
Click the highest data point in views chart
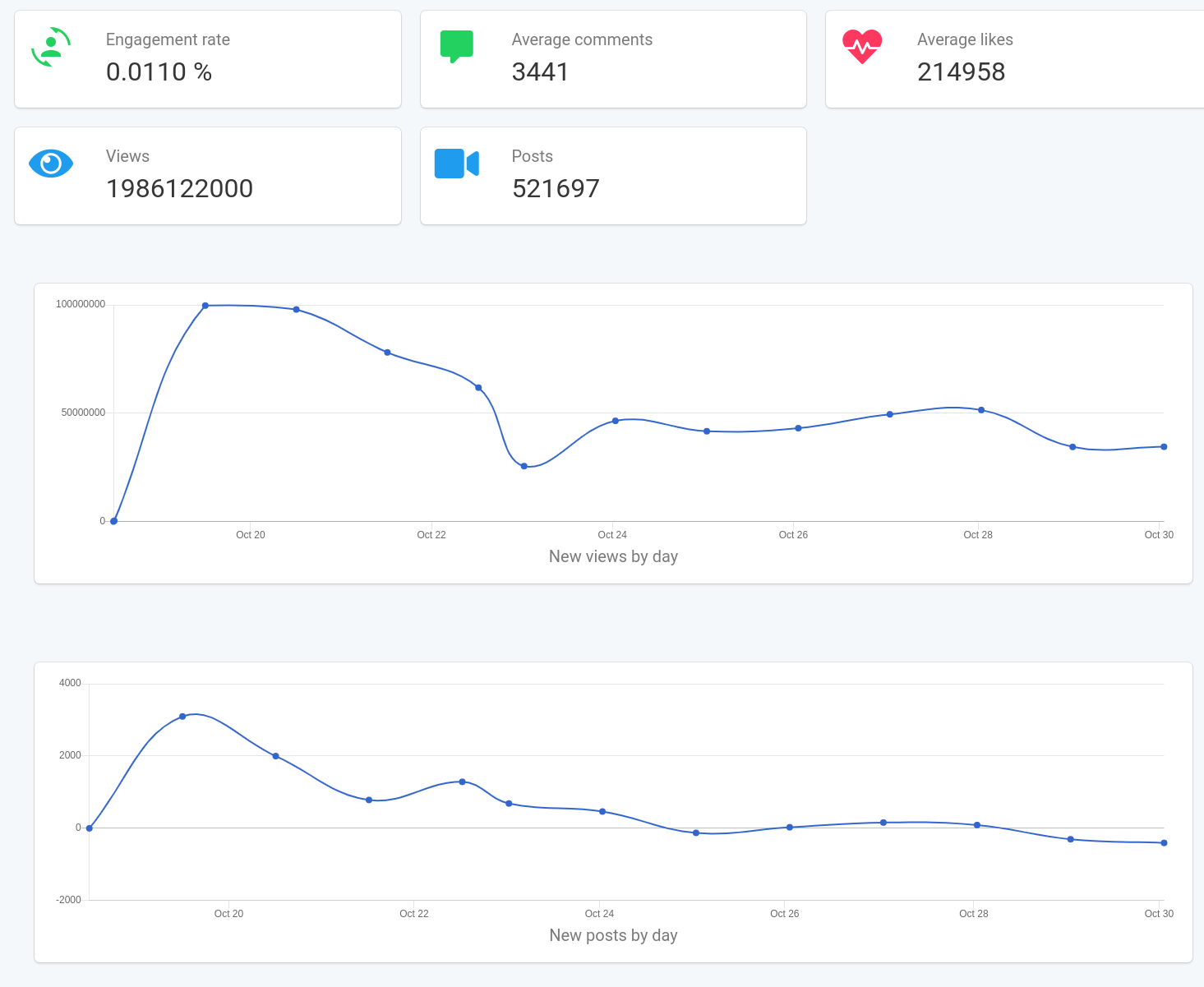[205, 306]
